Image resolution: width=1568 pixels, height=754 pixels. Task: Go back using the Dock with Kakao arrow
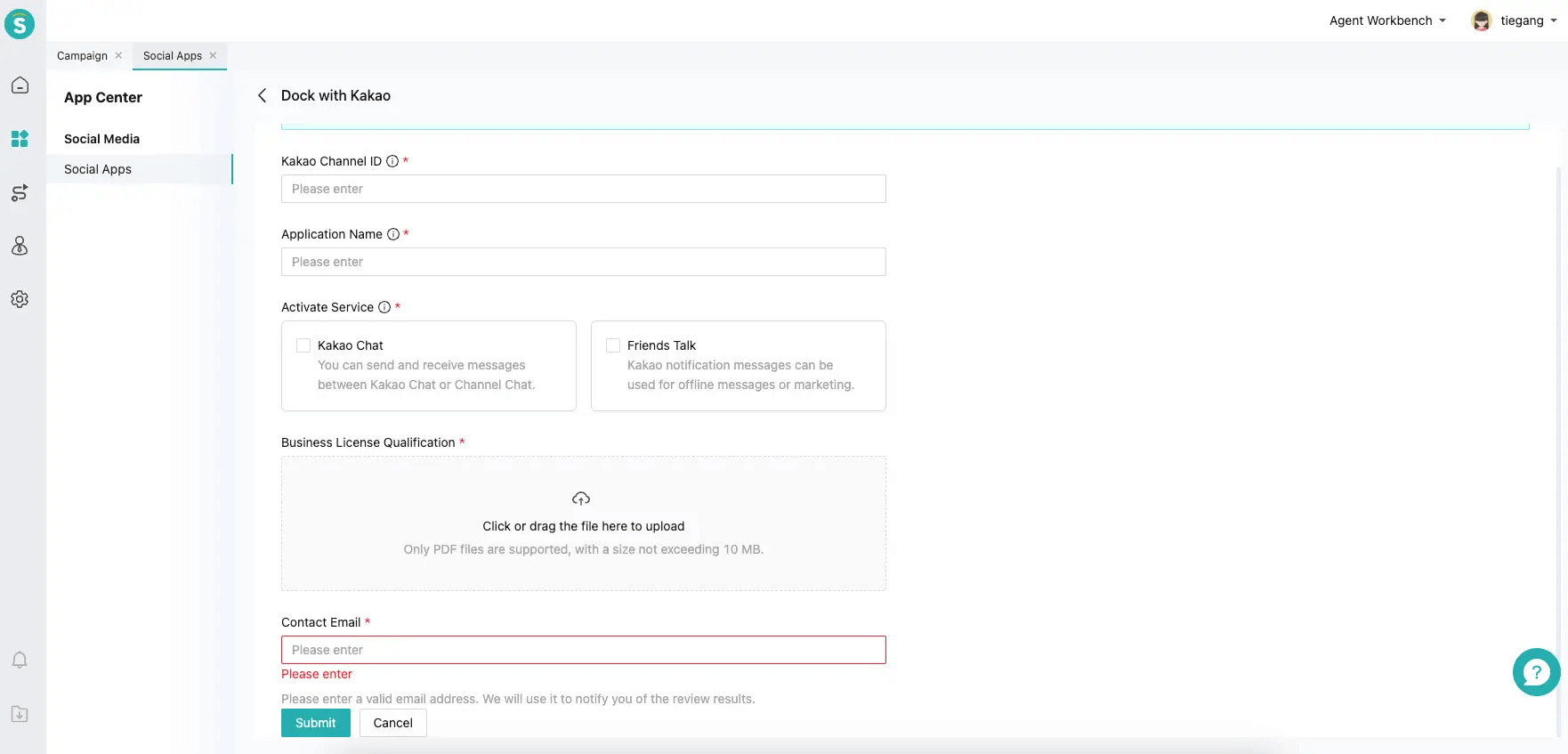point(263,95)
